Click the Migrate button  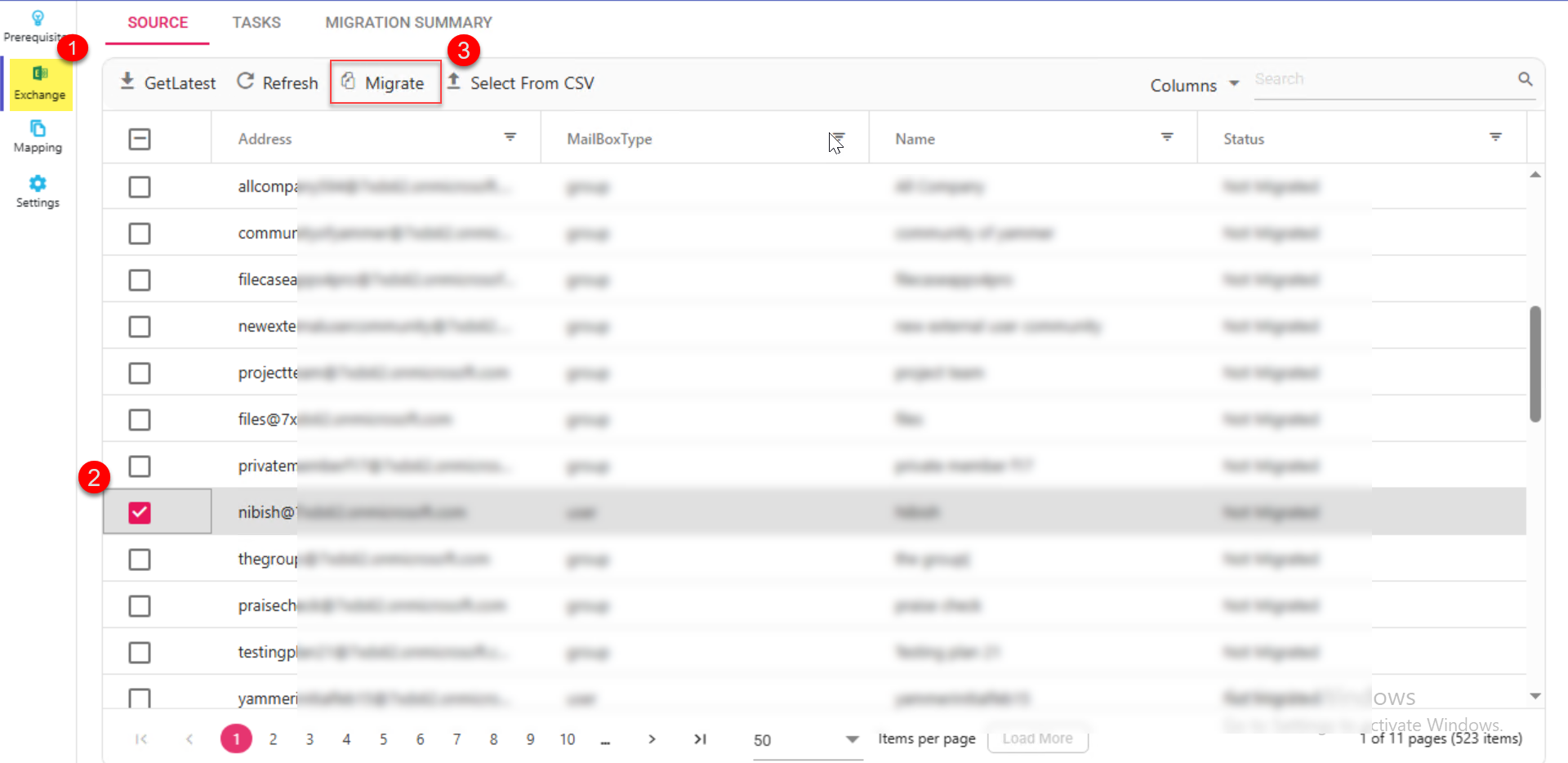pos(385,82)
